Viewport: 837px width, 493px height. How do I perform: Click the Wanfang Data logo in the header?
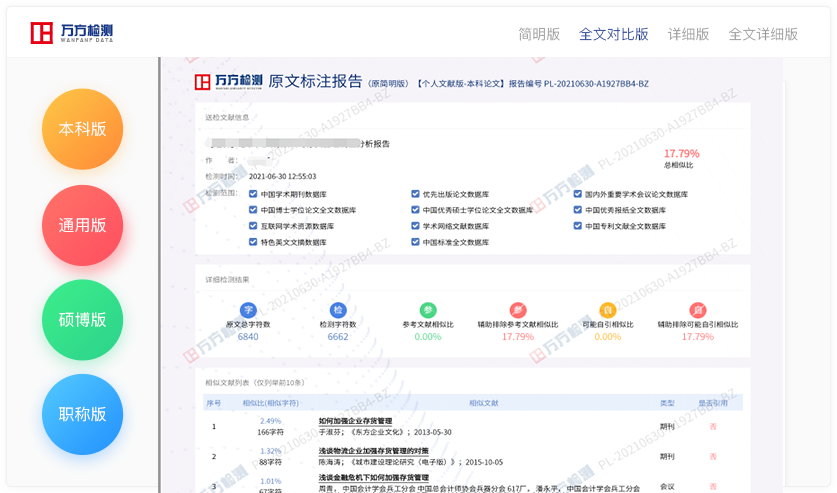point(72,33)
